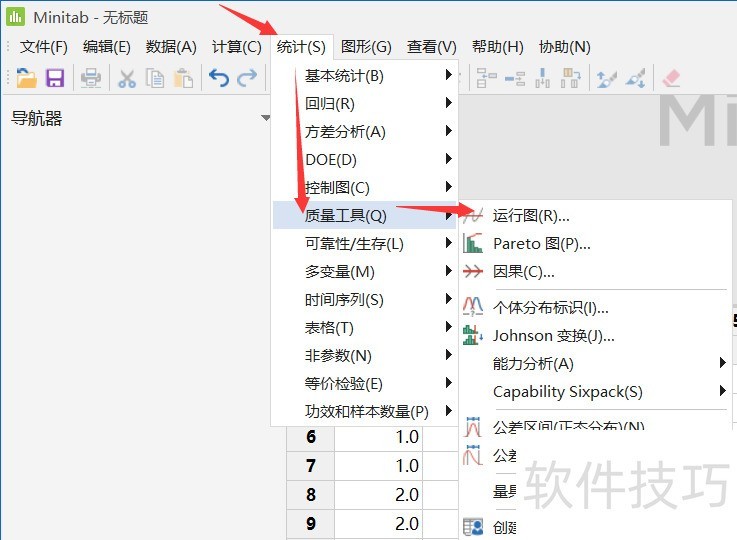The height and width of the screenshot is (540, 737).
Task: Click the individual distribution identification icon
Action: point(473,306)
